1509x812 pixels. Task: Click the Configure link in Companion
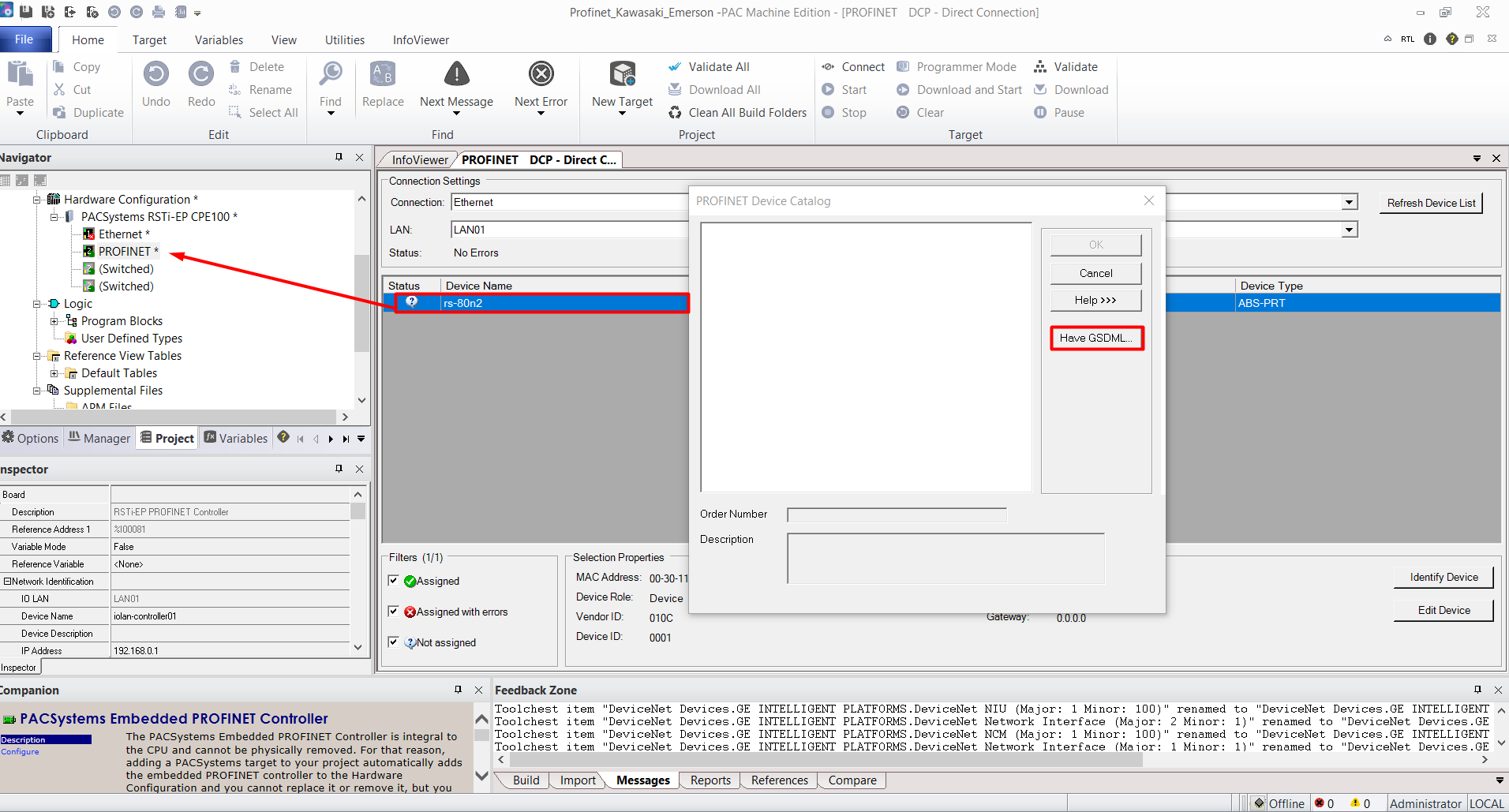pyautogui.click(x=20, y=751)
